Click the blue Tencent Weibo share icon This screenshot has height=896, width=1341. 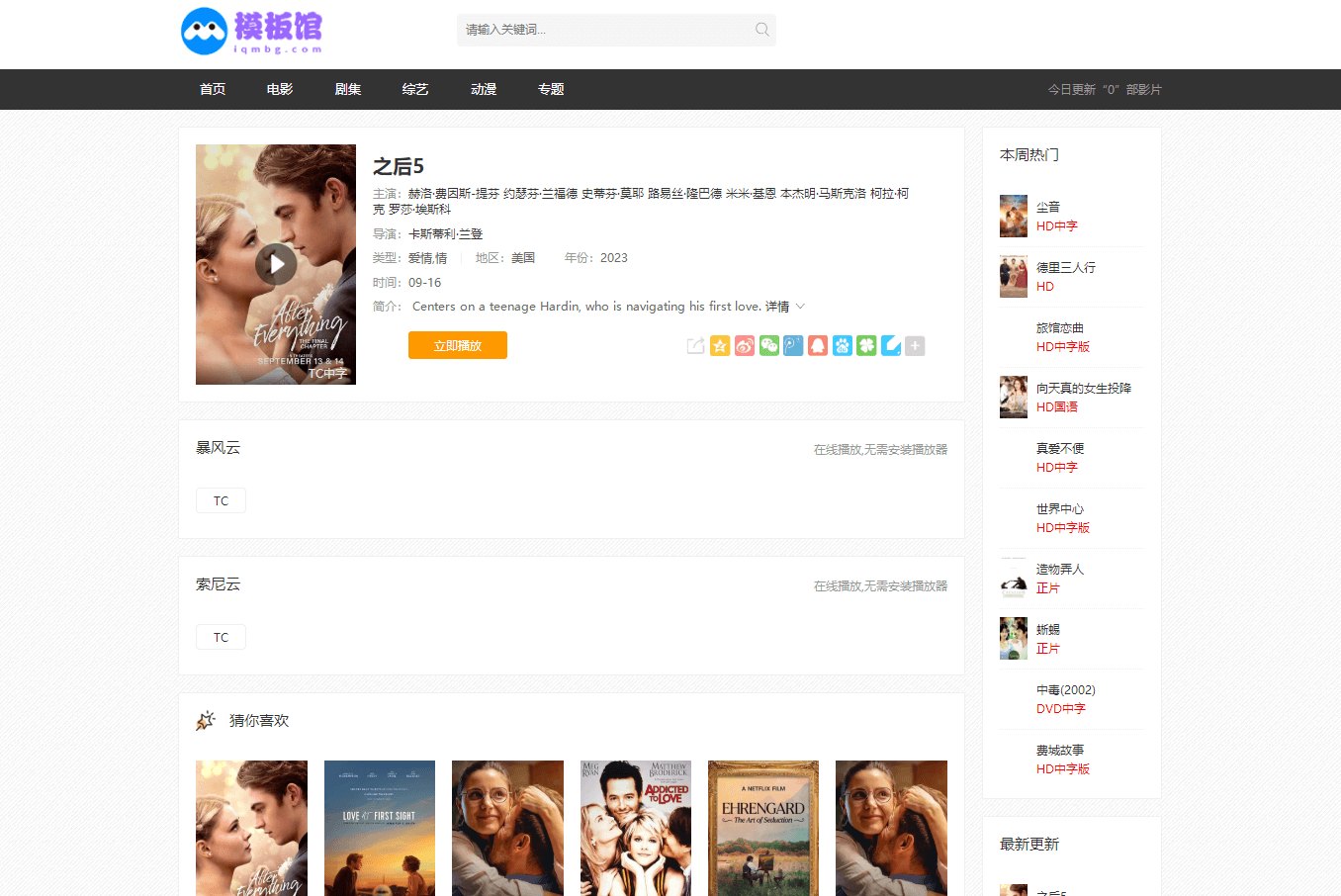793,345
